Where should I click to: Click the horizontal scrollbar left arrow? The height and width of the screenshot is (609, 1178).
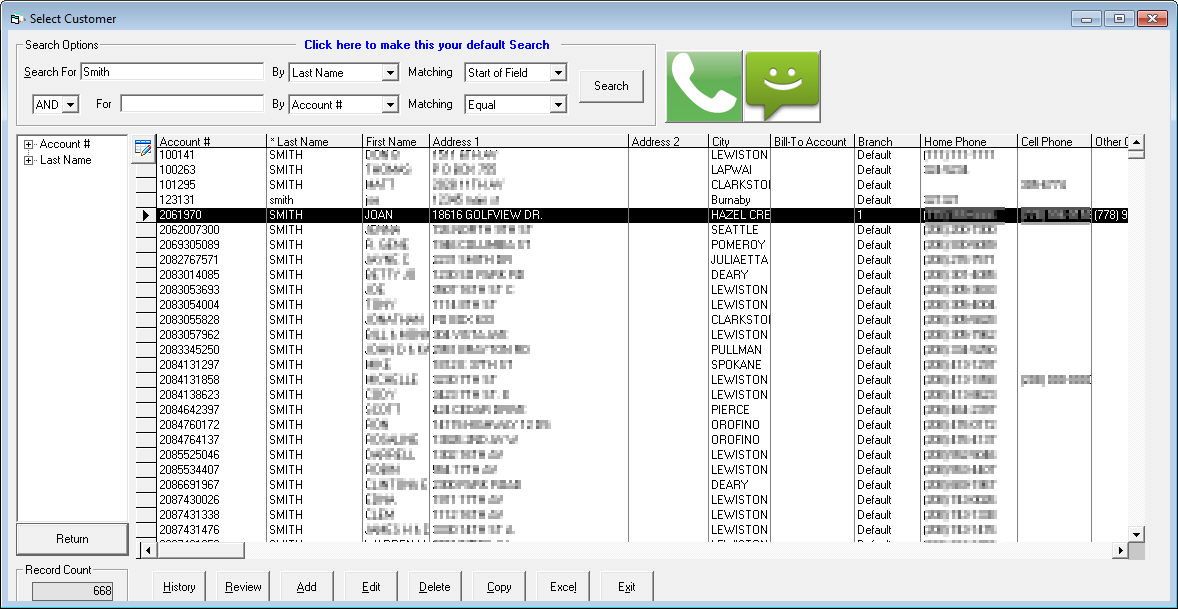[148, 550]
